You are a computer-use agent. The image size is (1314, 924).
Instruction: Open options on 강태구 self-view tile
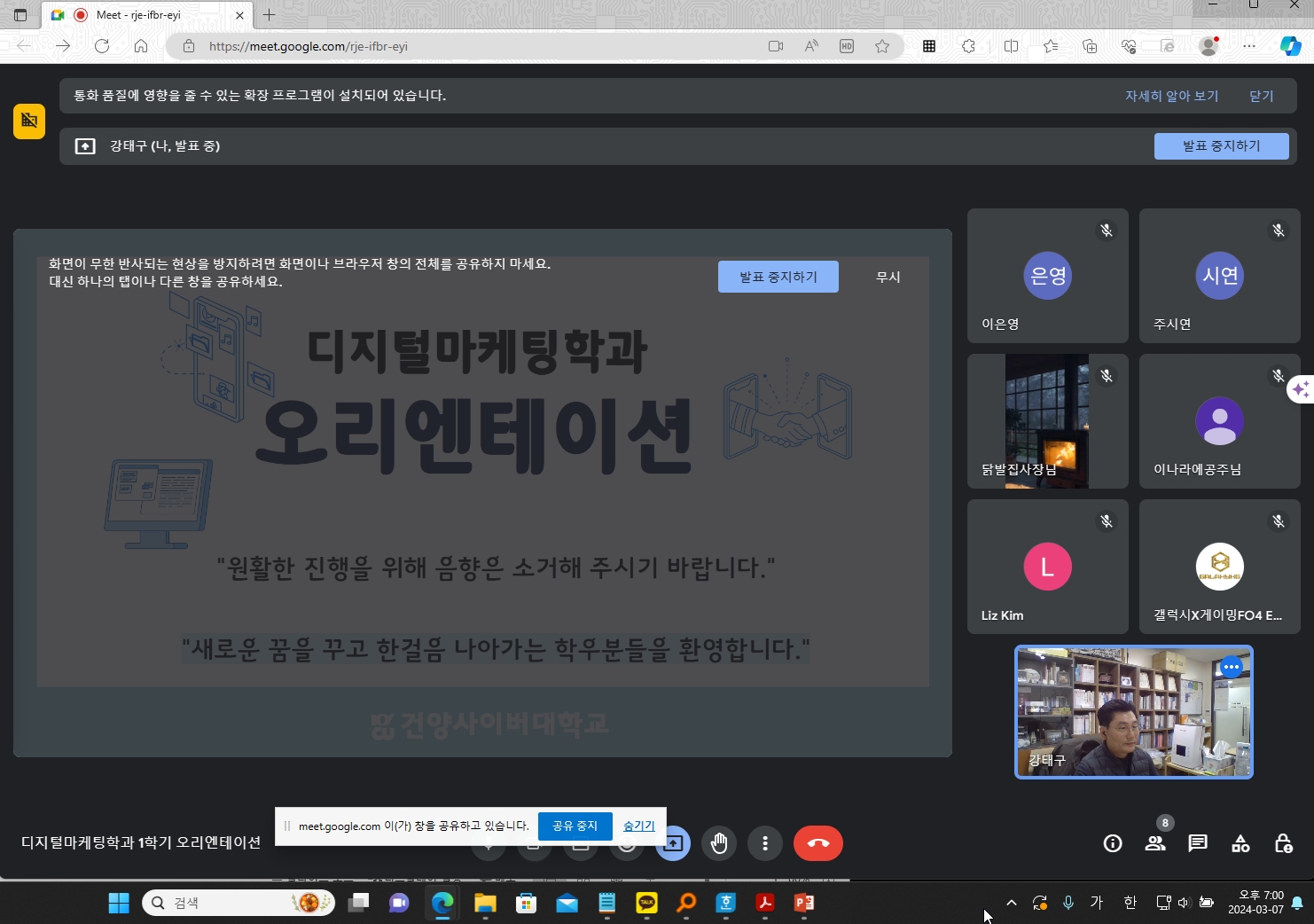point(1232,667)
